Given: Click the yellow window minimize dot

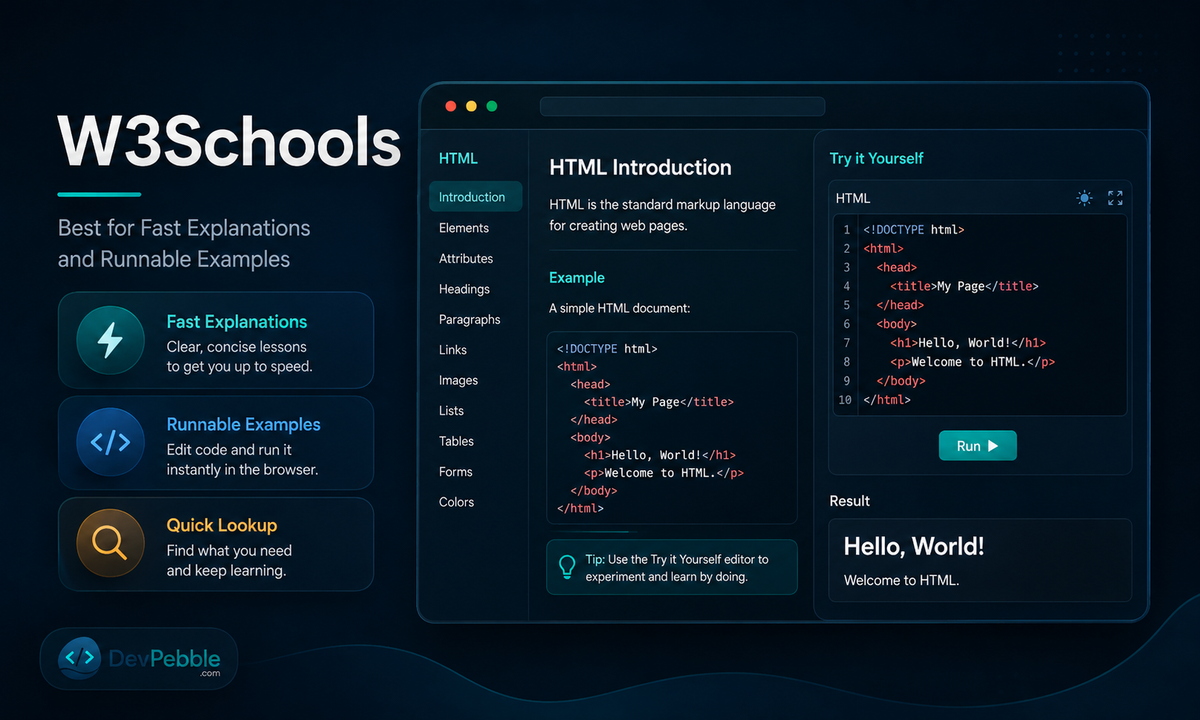Looking at the screenshot, I should pyautogui.click(x=470, y=106).
